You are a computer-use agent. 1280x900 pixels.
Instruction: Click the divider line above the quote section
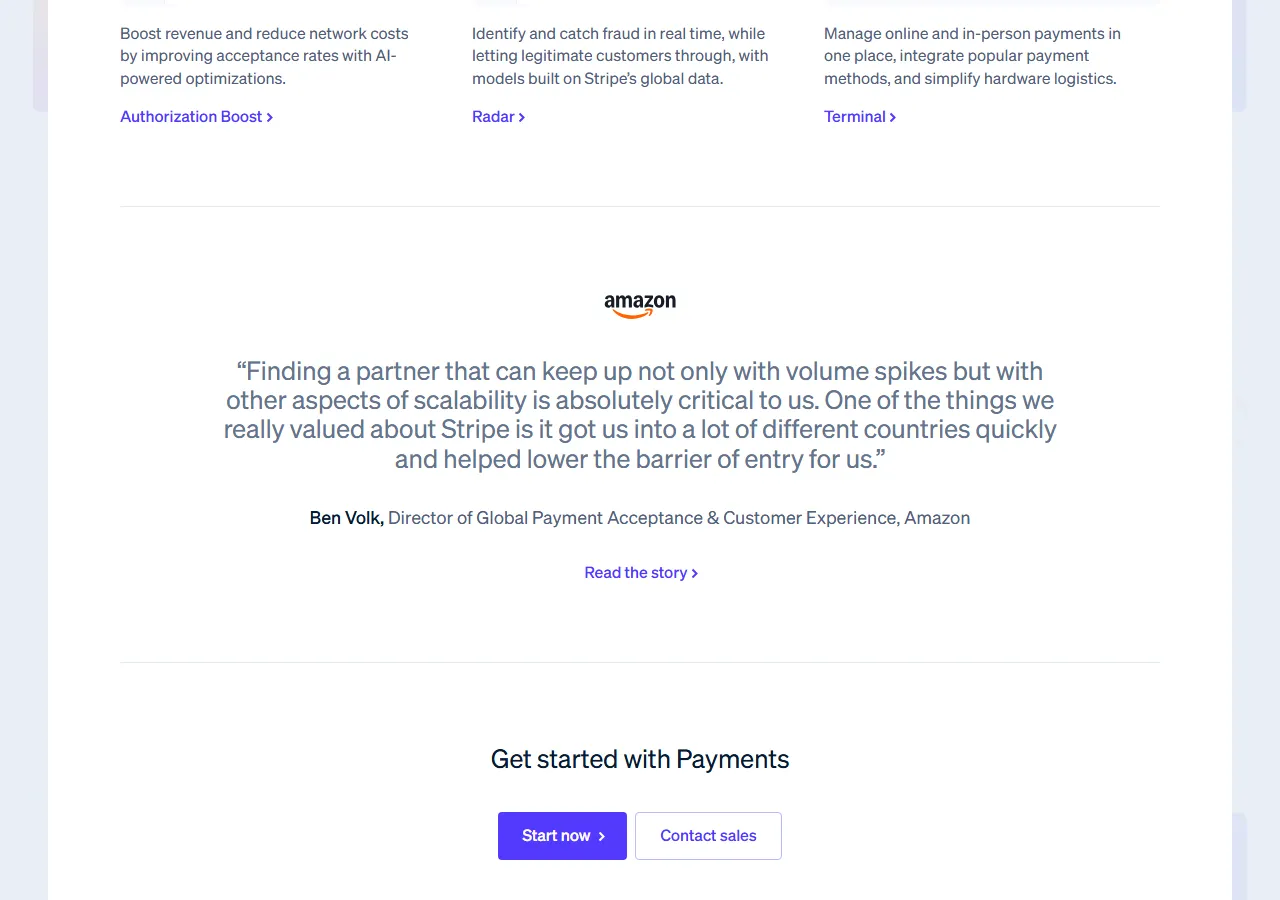click(x=640, y=207)
